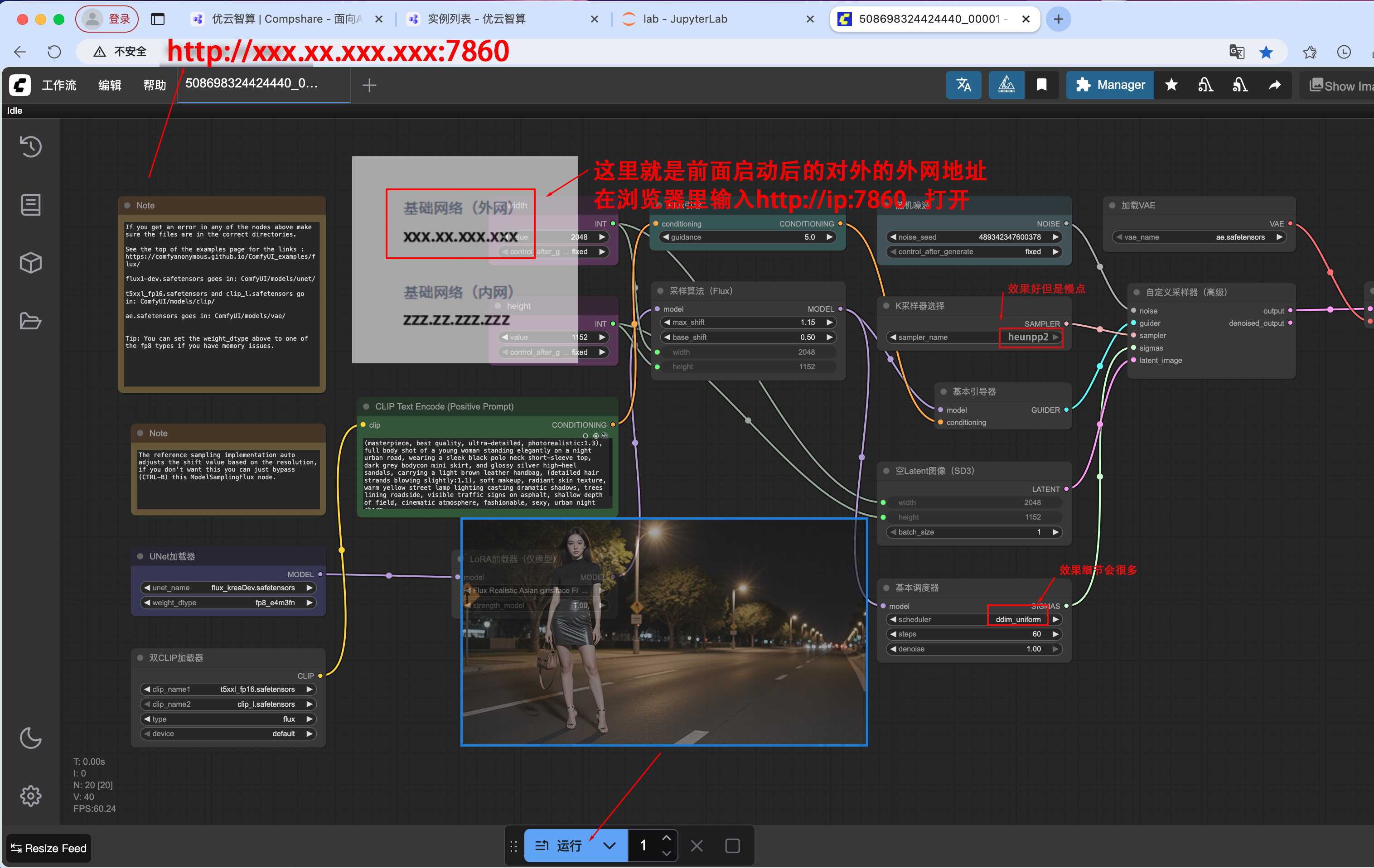Collapse the 基本调度器 node dot
The height and width of the screenshot is (868, 1374).
(x=886, y=588)
